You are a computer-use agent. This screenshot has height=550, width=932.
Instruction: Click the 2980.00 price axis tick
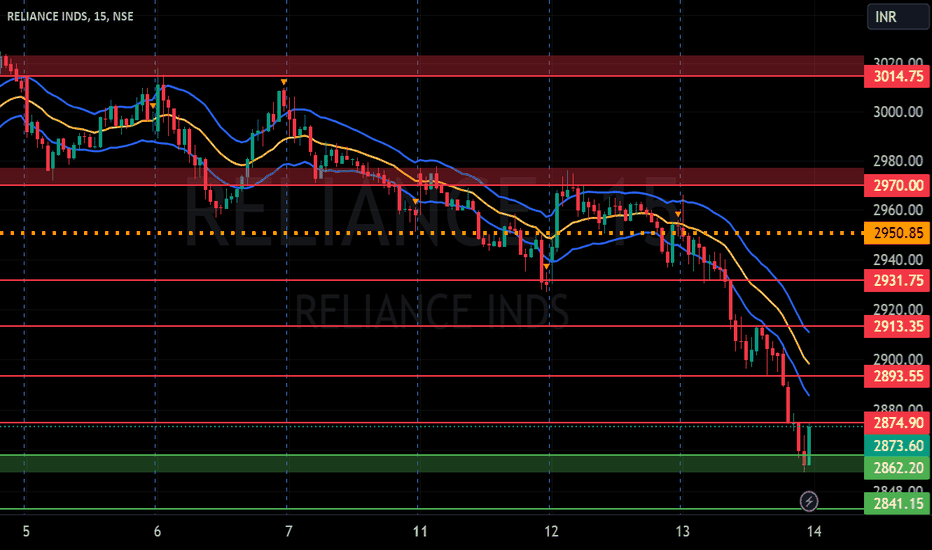[x=898, y=161]
